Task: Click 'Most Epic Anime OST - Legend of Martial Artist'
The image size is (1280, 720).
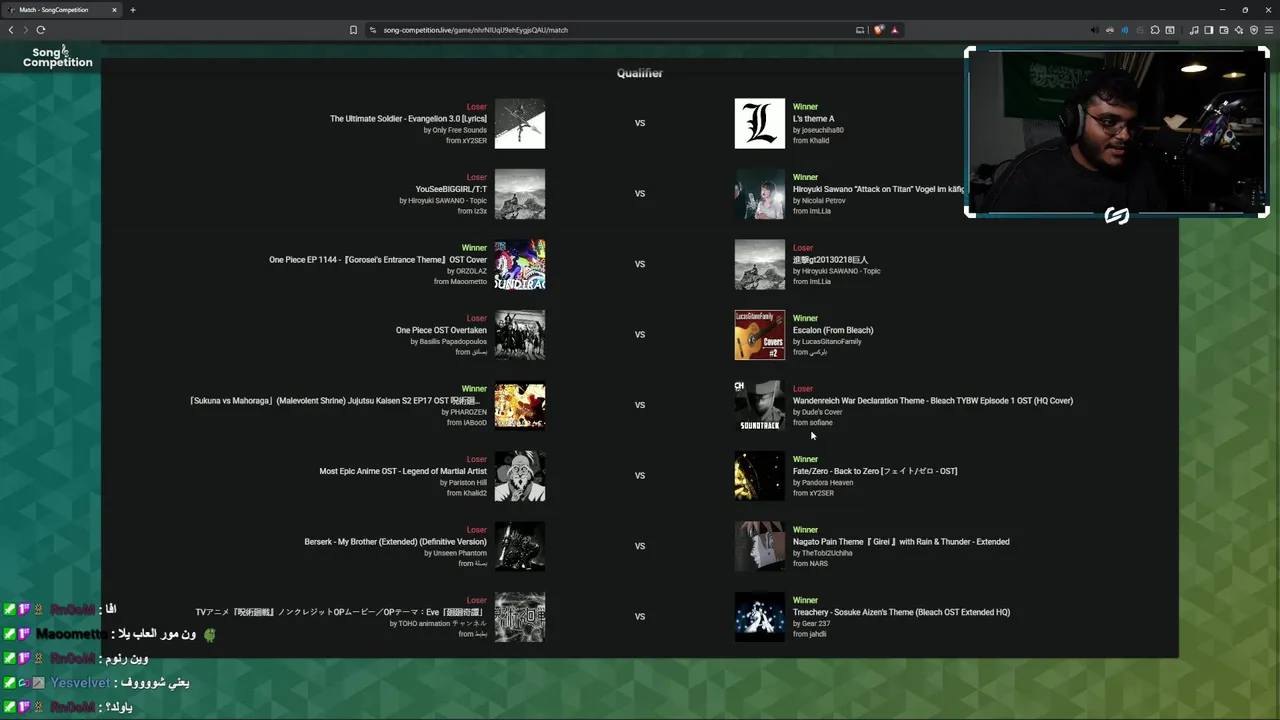Action: 403,471
